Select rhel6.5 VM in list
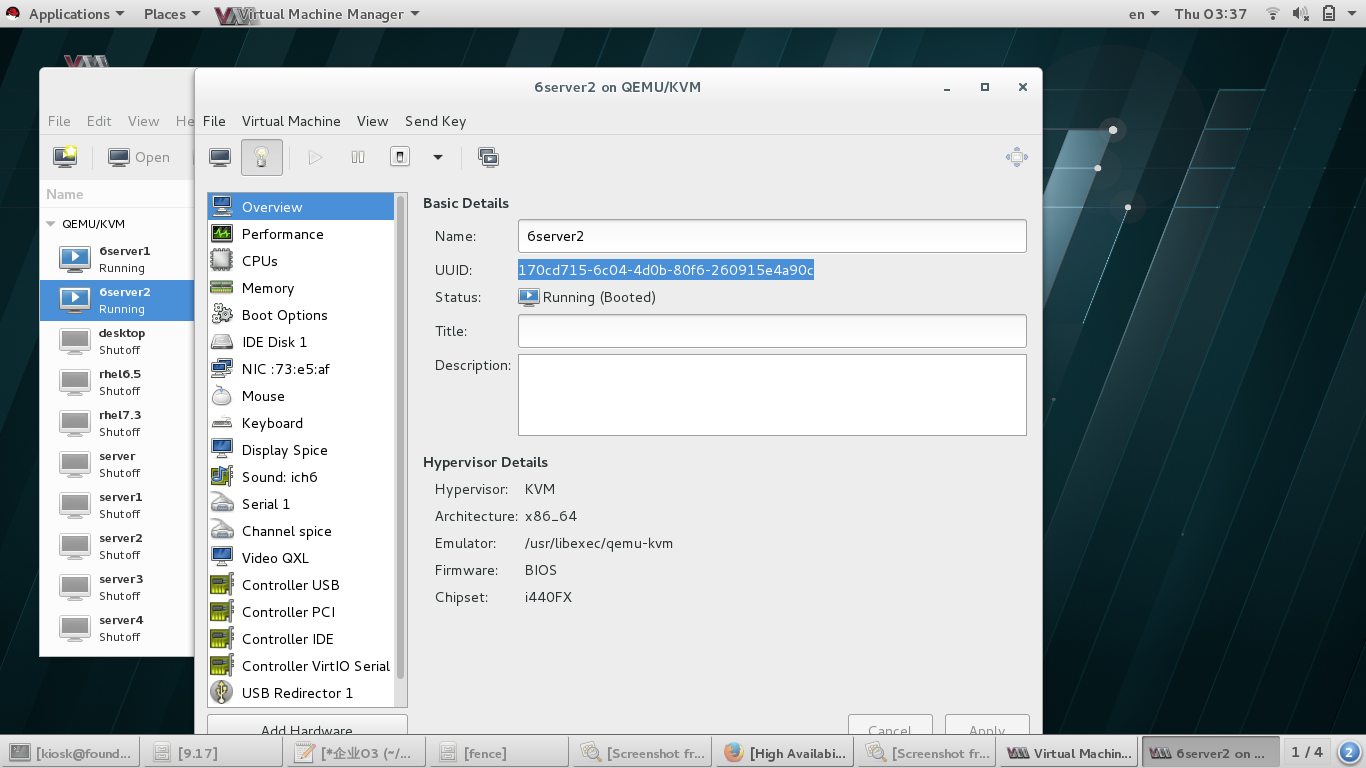The height and width of the screenshot is (768, 1366). tap(116, 382)
